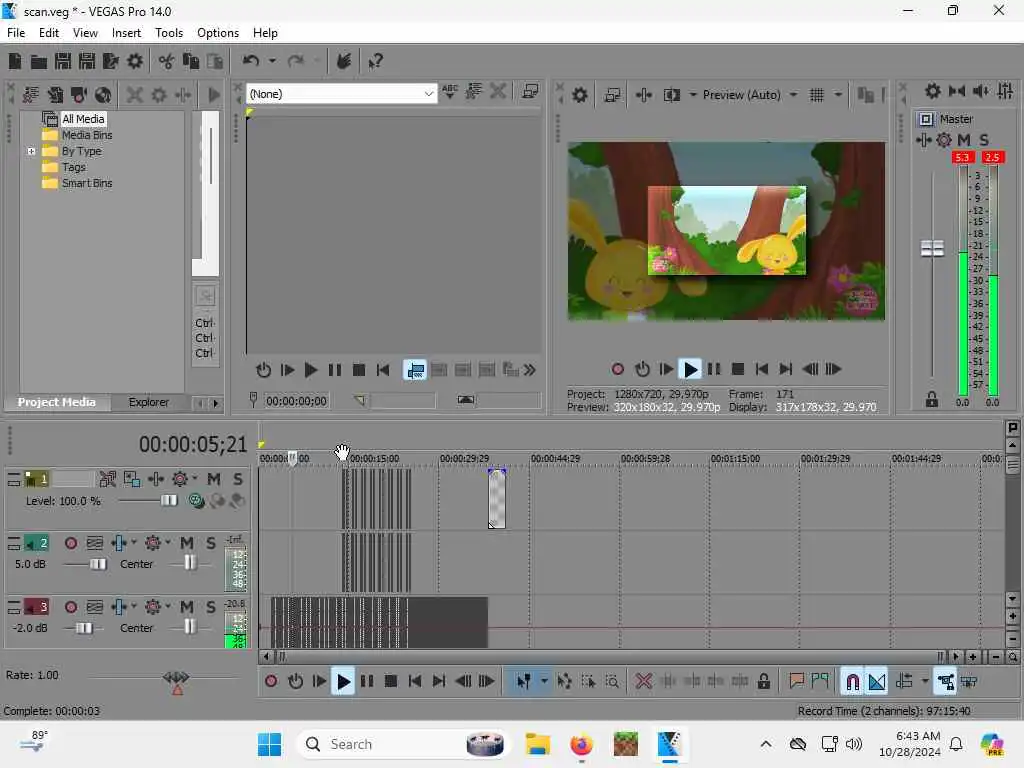
Task: Open project properties gear in main toolbar
Action: click(x=135, y=61)
